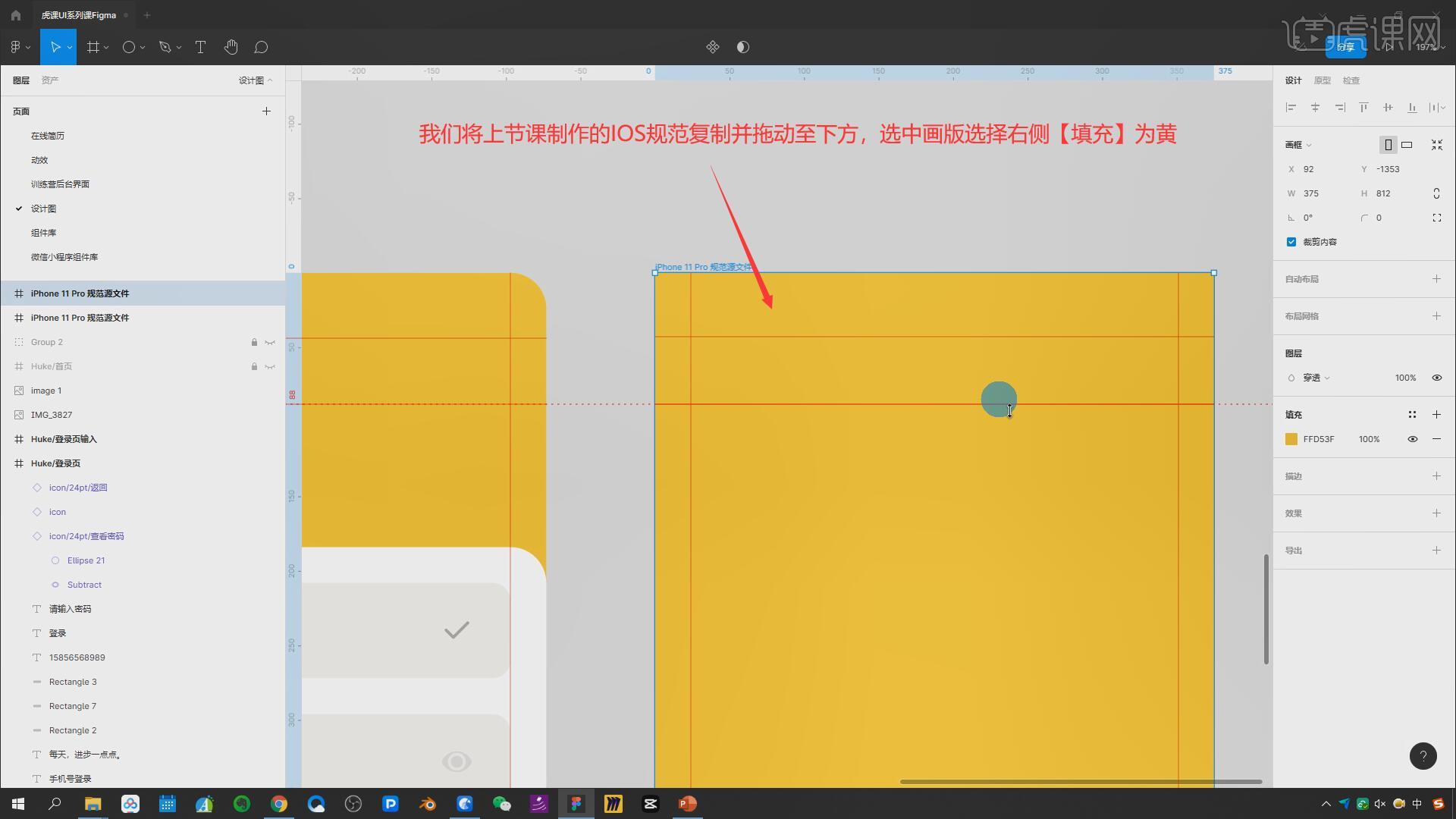Toggle layer opacity visibility eye
This screenshot has height=819, width=1456.
point(1436,378)
